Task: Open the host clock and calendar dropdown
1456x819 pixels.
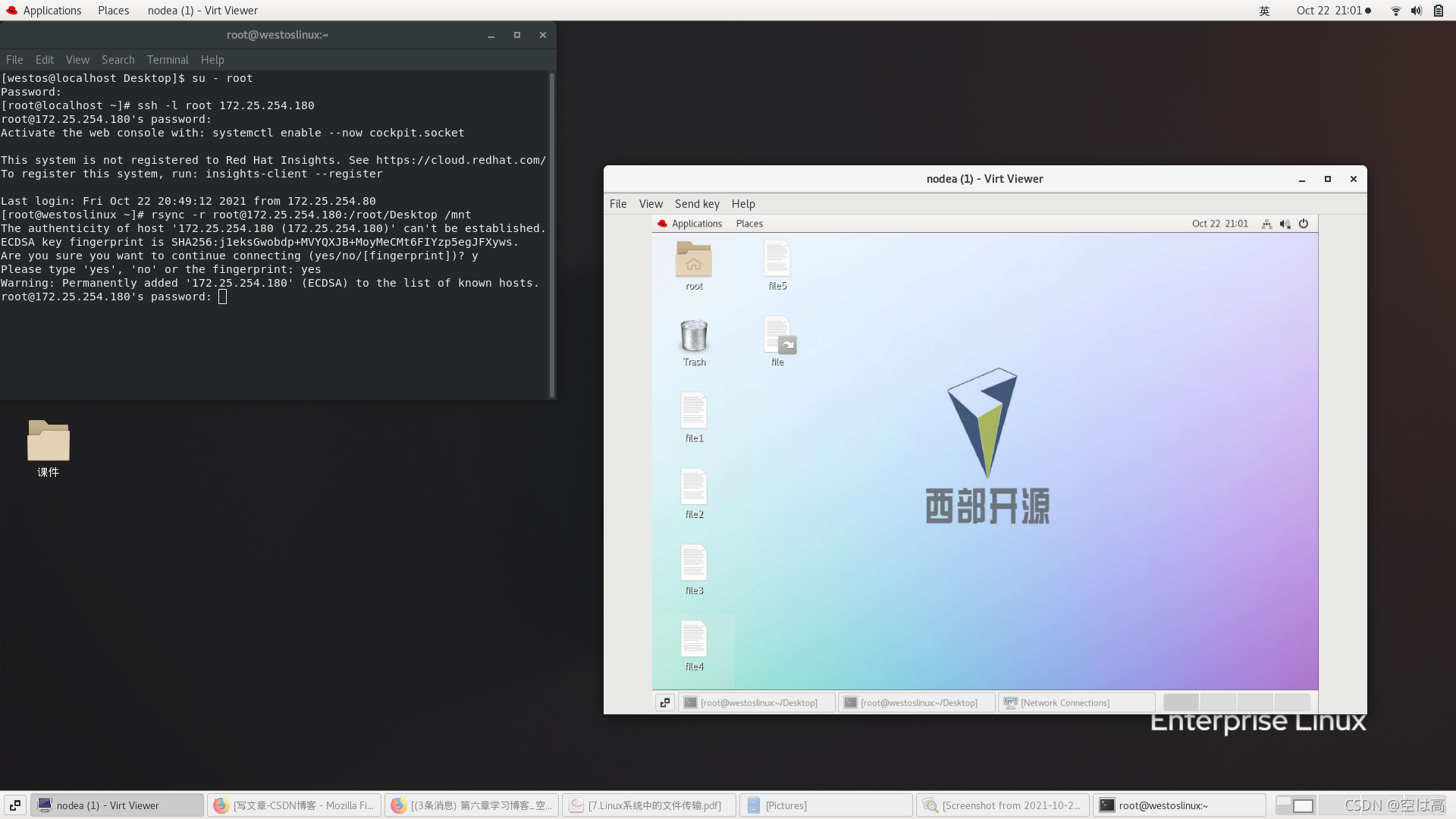Action: 1332,11
